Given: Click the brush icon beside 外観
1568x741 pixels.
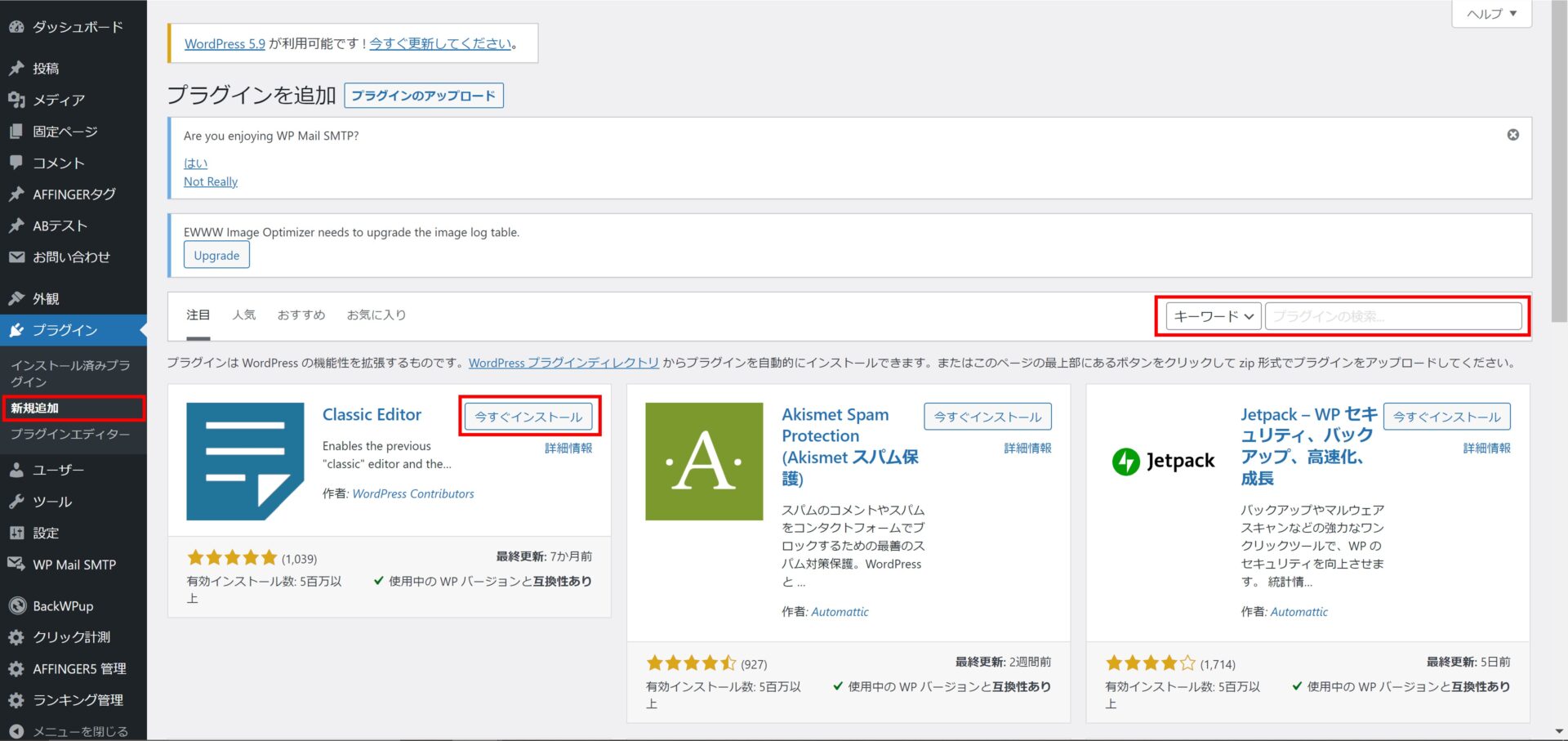Looking at the screenshot, I should pyautogui.click(x=16, y=299).
